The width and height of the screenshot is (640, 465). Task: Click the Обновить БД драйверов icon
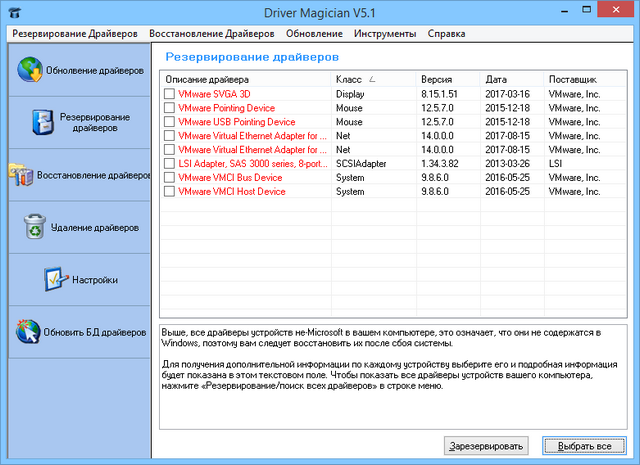pos(28,332)
